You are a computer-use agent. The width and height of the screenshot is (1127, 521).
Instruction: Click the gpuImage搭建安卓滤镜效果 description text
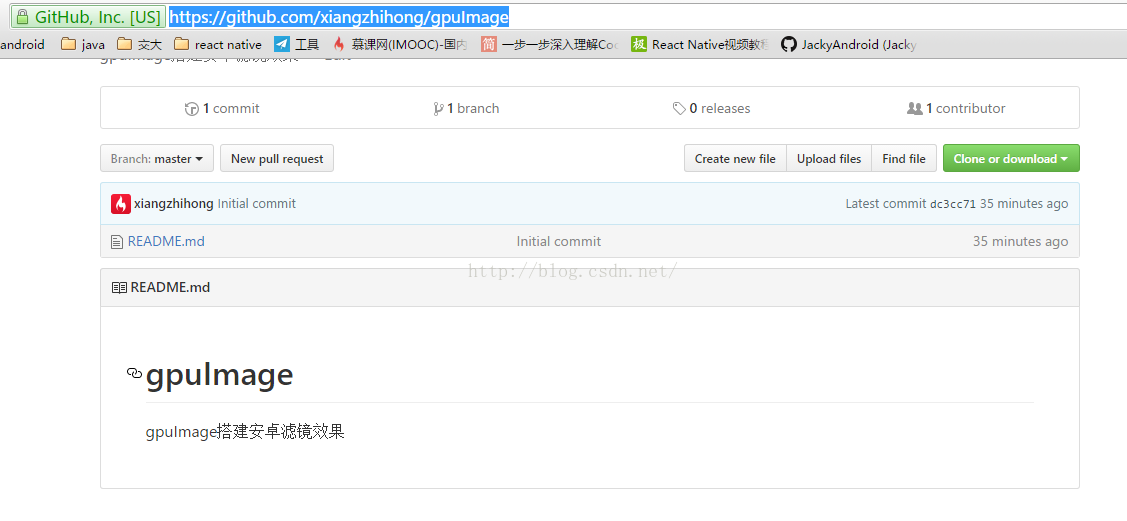point(245,432)
